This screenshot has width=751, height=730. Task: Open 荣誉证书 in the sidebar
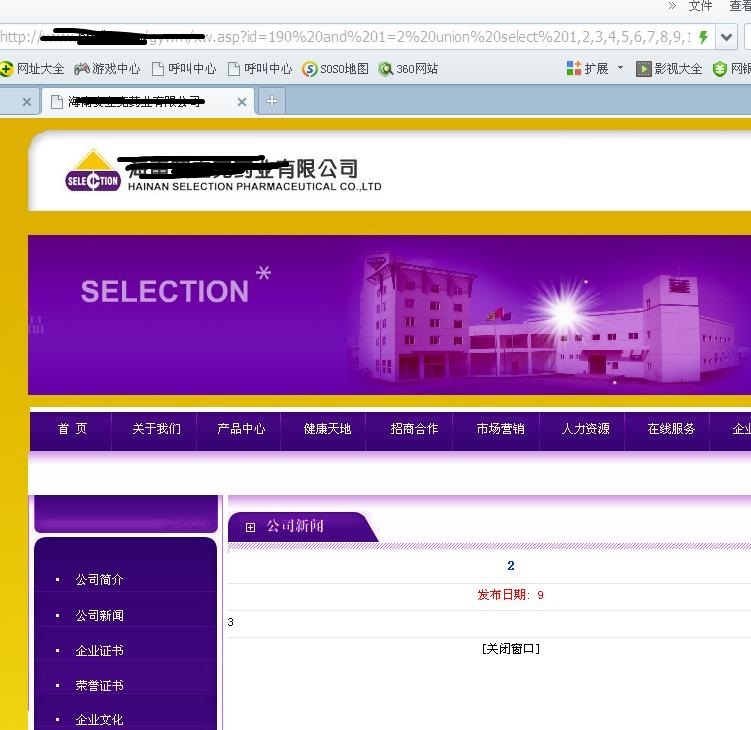coord(99,685)
